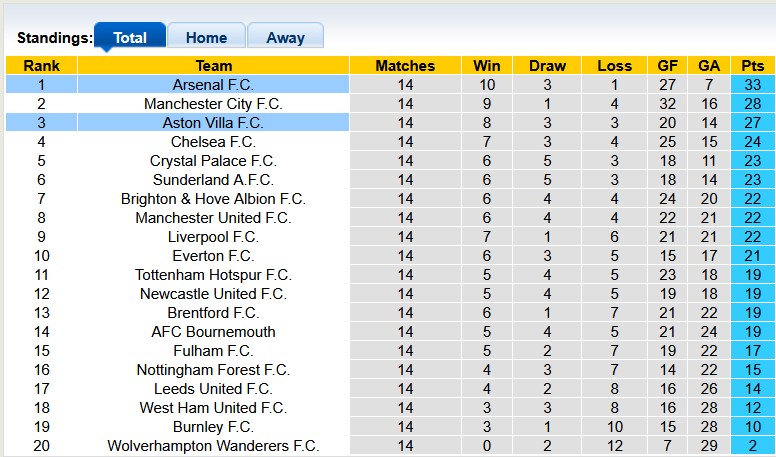Select the Away standings tab
This screenshot has height=457, width=776.
pos(285,38)
